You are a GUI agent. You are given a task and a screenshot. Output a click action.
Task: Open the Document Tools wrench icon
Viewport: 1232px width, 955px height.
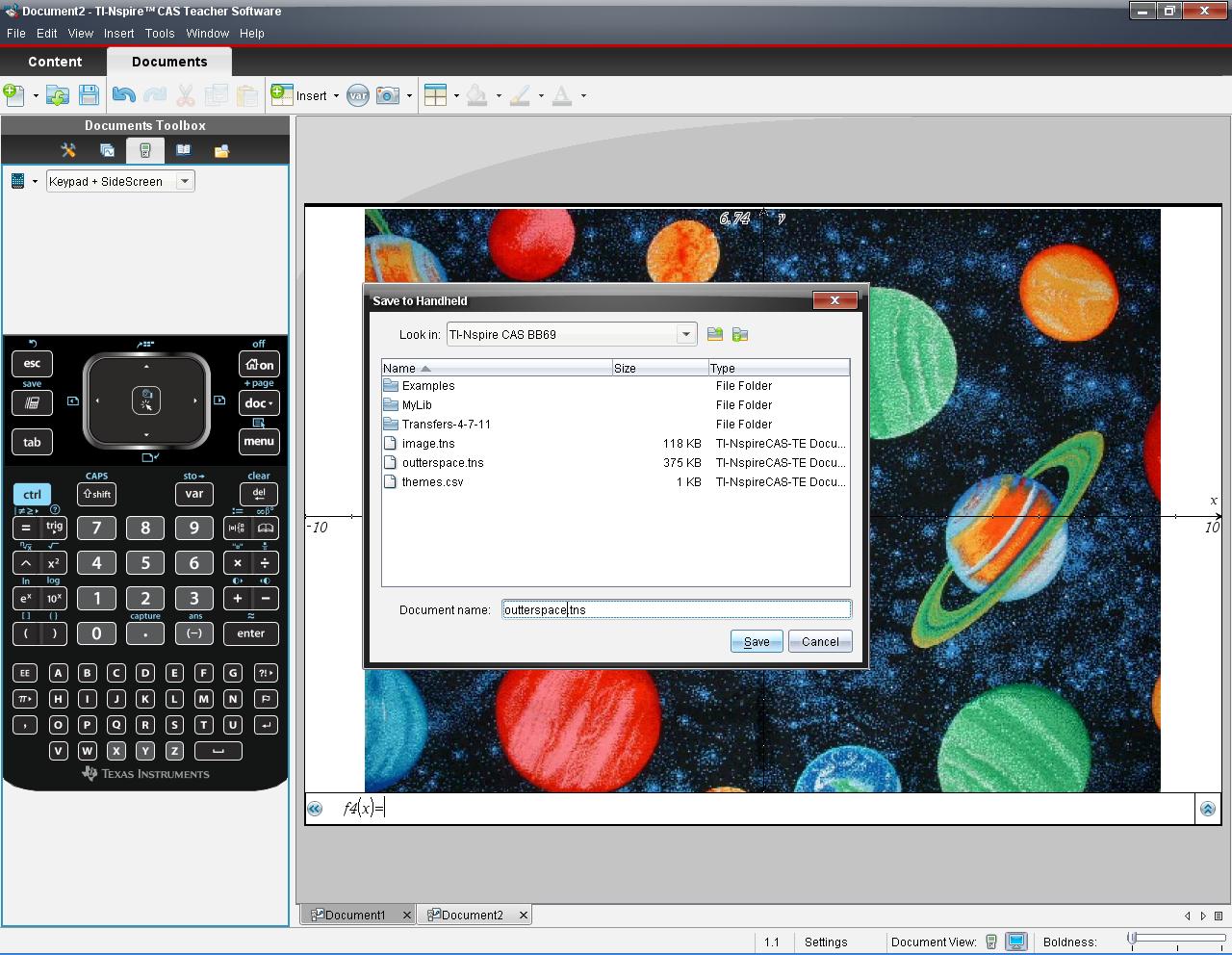click(x=68, y=151)
